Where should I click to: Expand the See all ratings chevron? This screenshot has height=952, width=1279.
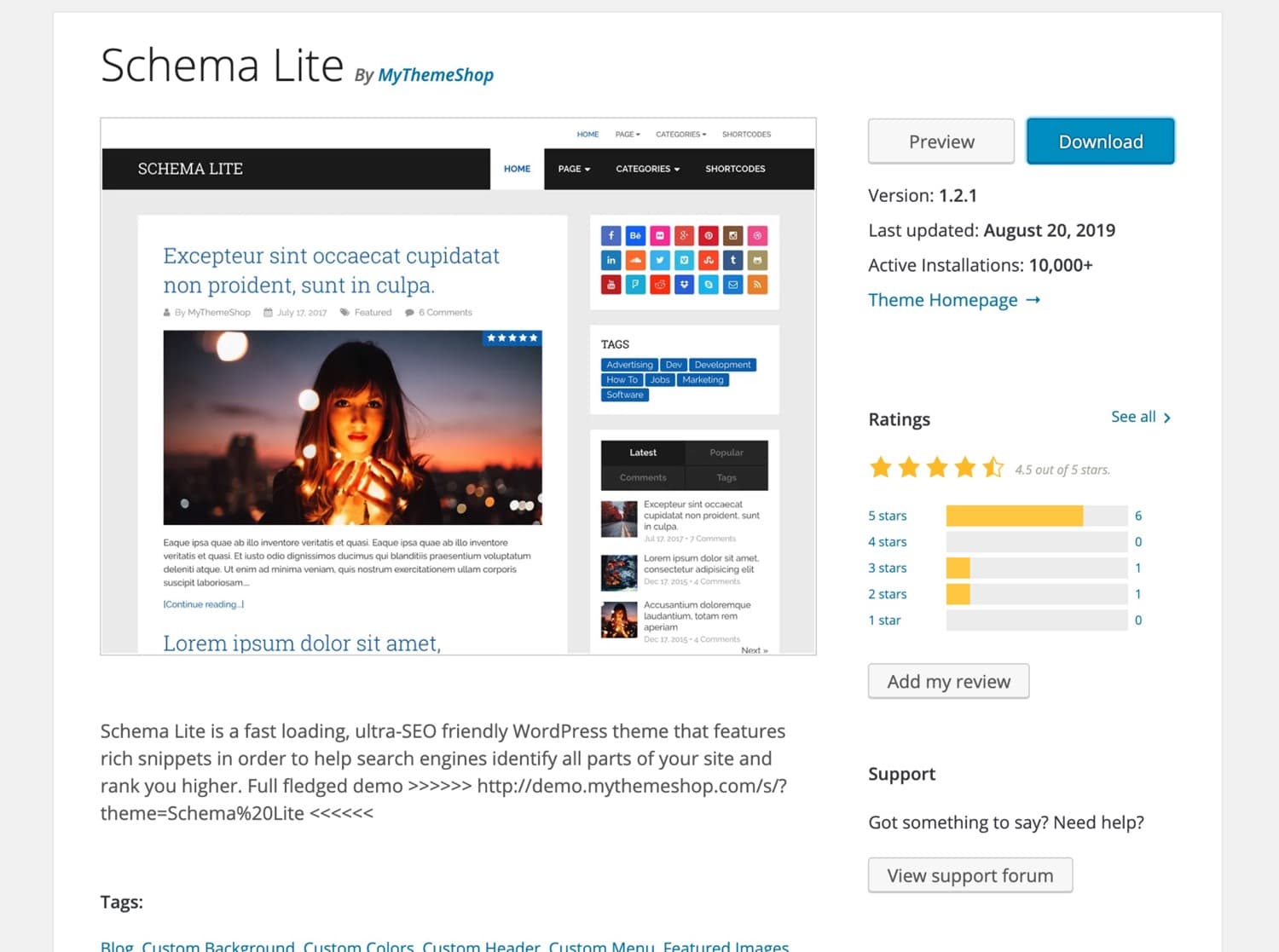[1166, 417]
